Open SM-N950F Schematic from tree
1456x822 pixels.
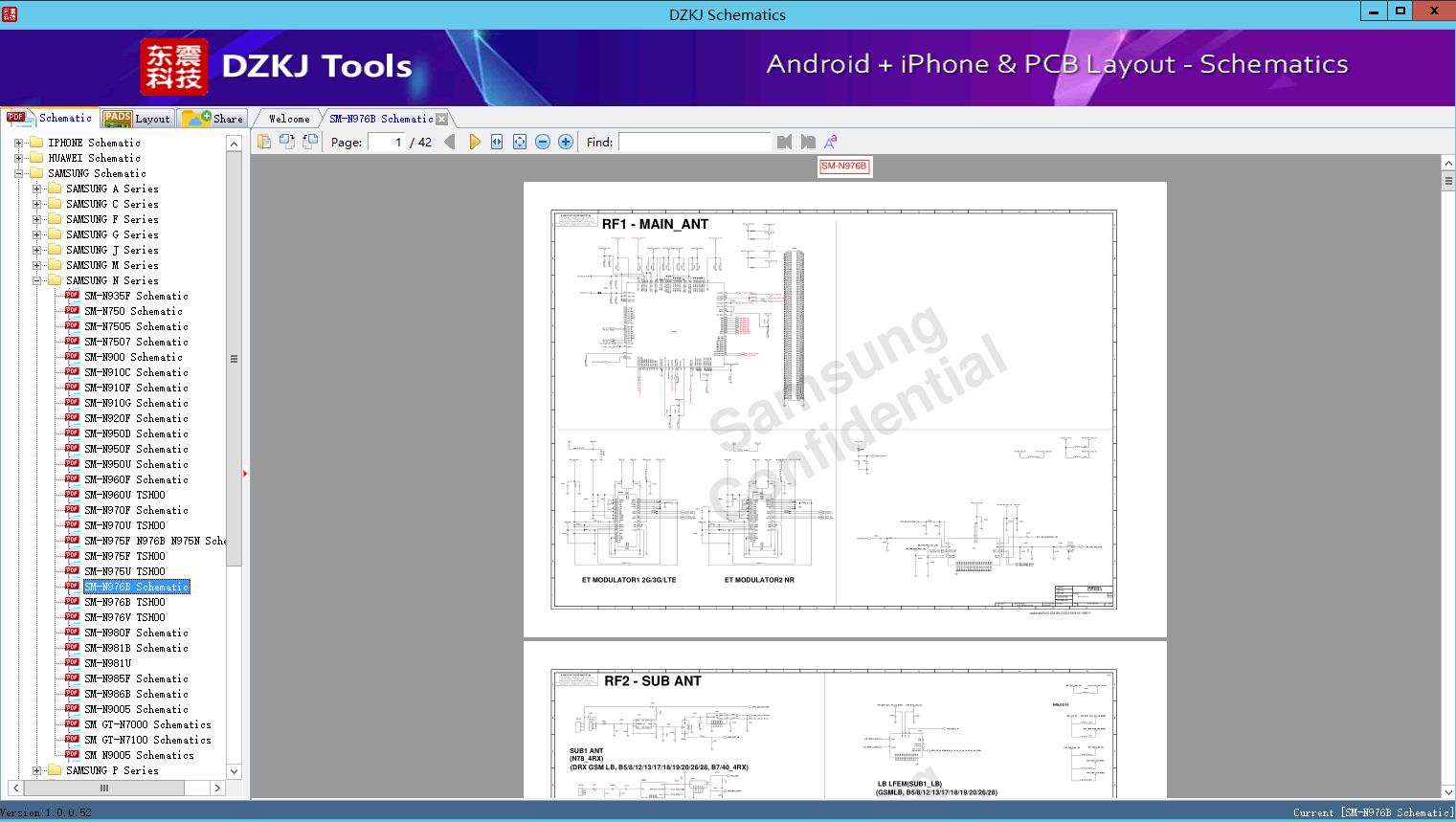pyautogui.click(x=136, y=449)
